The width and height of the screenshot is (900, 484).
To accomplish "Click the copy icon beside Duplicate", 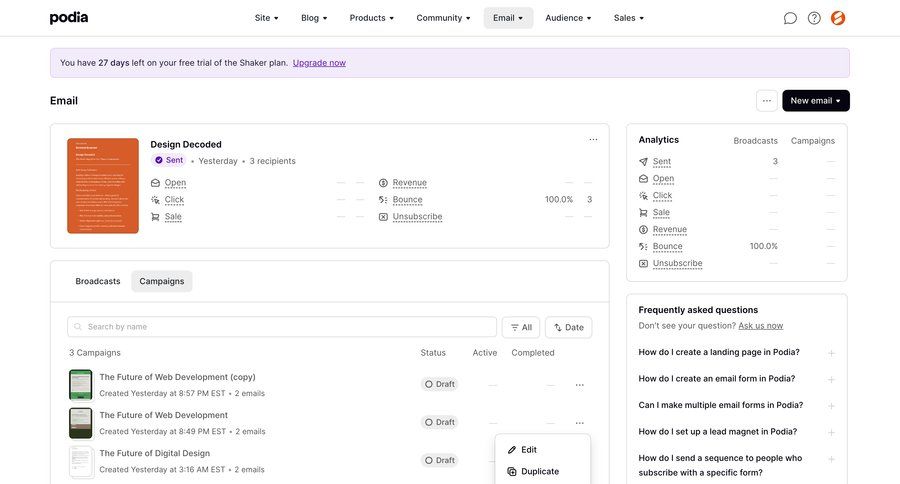I will pyautogui.click(x=512, y=471).
